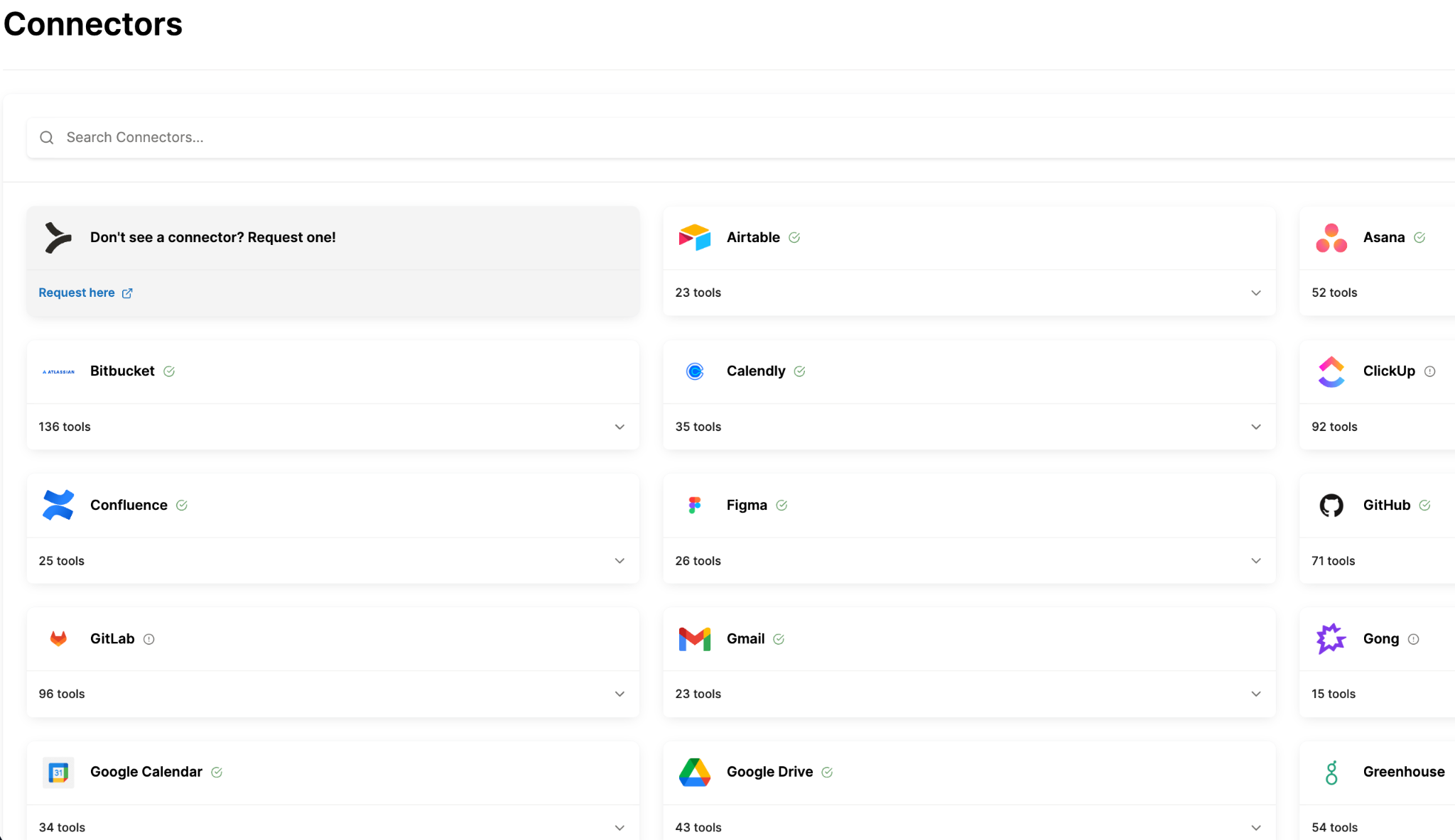Click the Airtable connector icon
This screenshot has width=1455, height=840.
coord(695,238)
